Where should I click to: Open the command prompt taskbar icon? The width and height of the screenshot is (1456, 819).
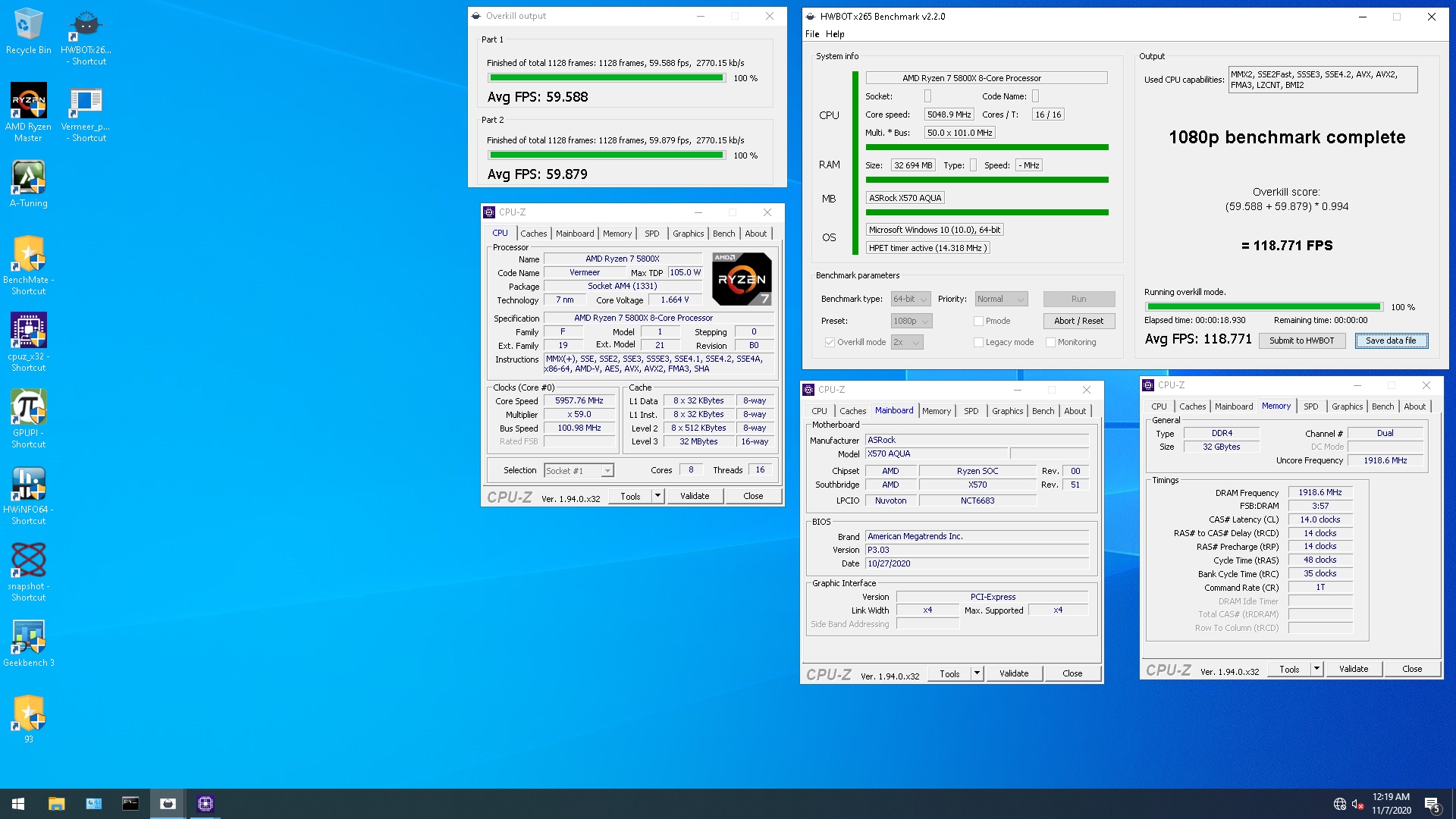130,804
